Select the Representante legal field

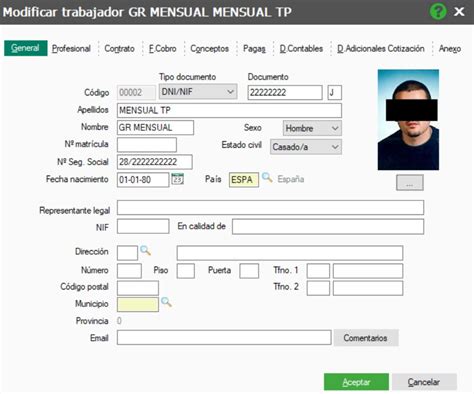[270, 208]
